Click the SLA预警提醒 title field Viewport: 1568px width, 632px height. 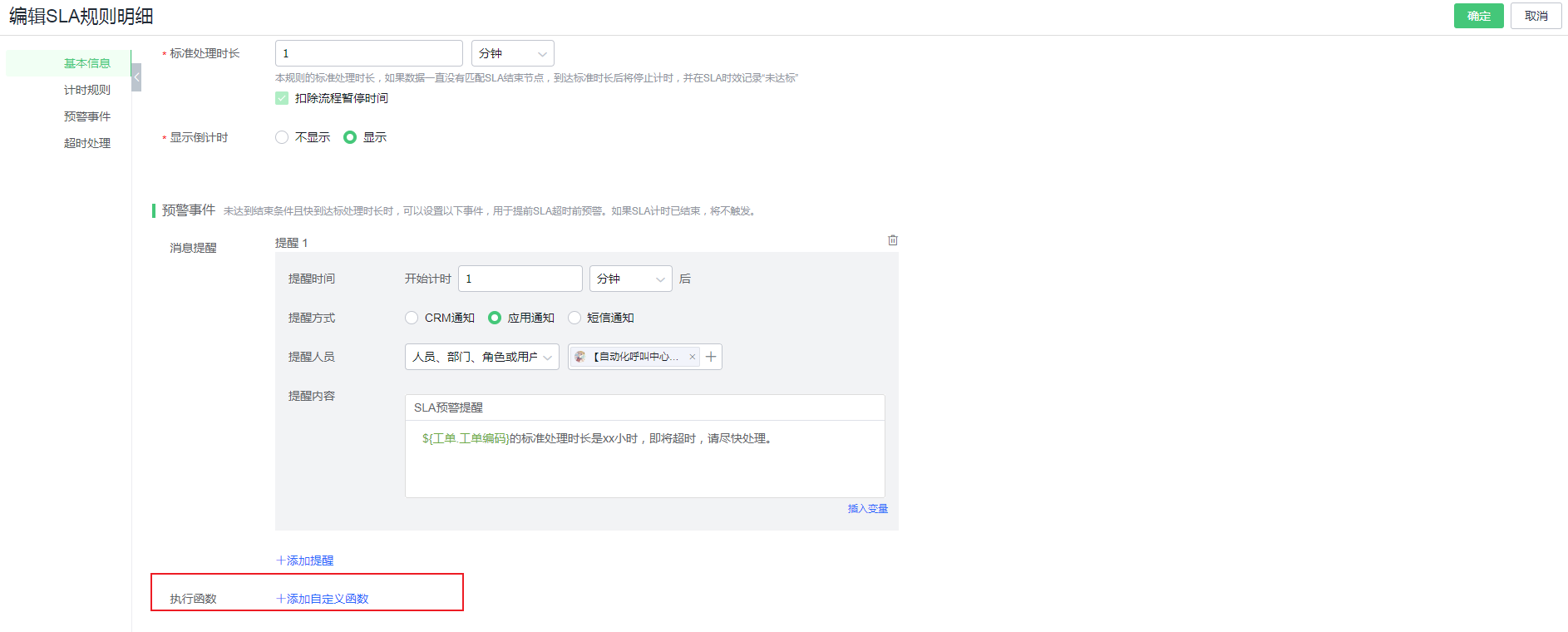(x=644, y=407)
